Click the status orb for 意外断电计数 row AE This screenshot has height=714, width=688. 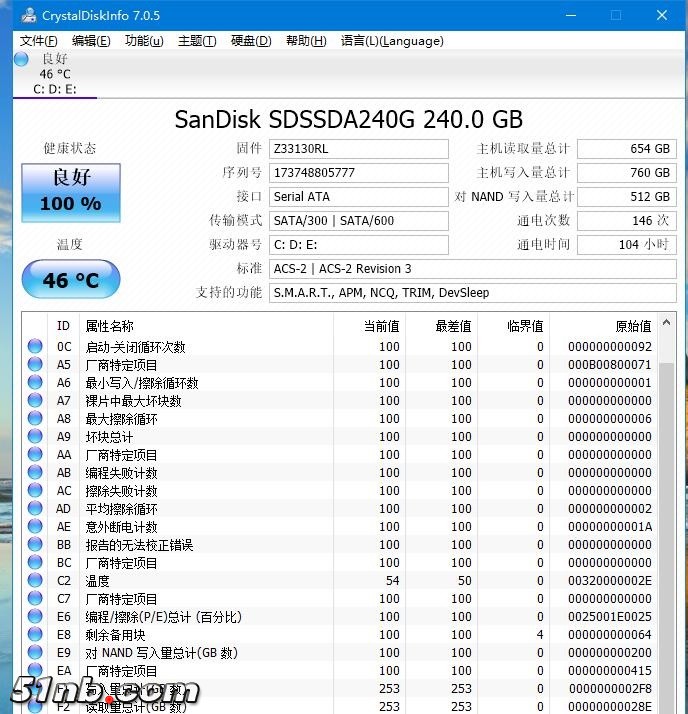click(36, 527)
